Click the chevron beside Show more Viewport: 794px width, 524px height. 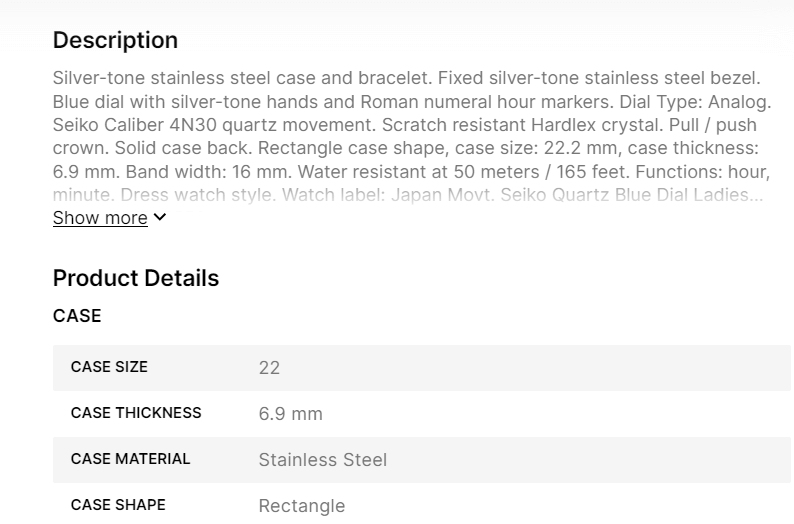[160, 217]
